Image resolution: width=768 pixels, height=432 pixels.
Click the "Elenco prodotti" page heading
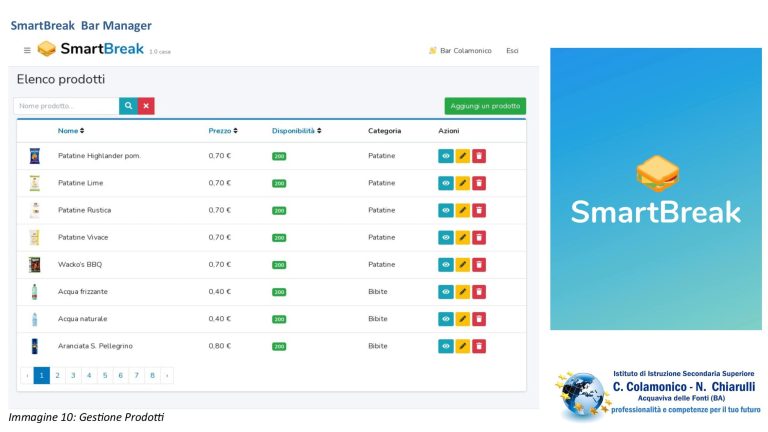tap(61, 79)
